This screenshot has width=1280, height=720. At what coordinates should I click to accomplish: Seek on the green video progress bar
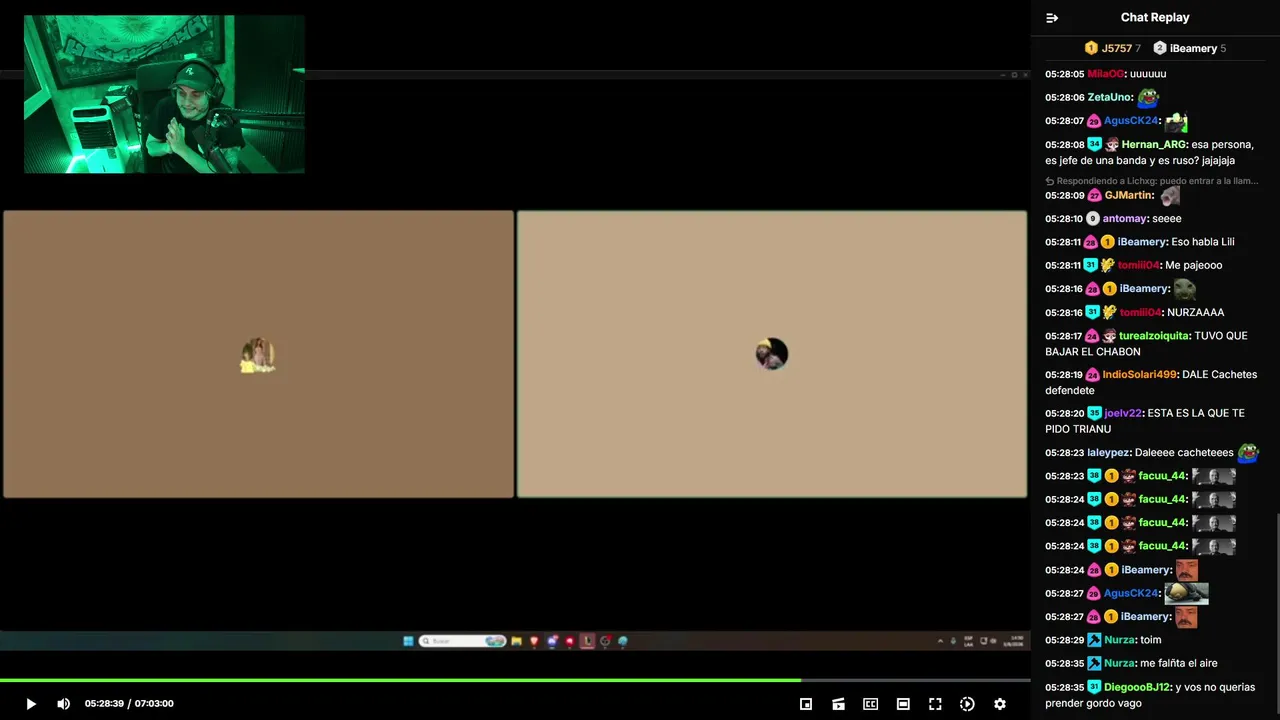click(515, 680)
